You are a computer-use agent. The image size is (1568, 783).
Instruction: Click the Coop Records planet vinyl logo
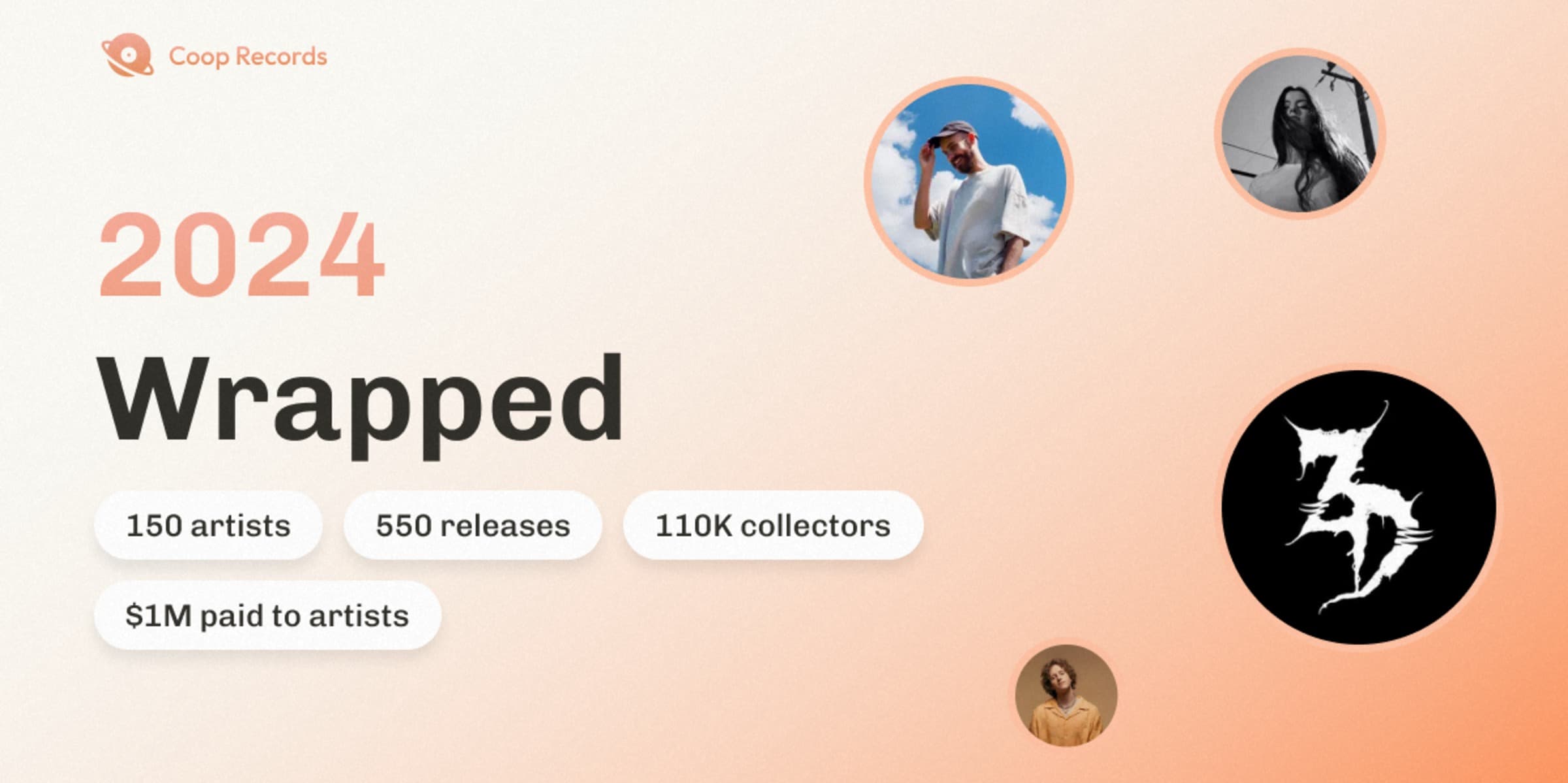[x=127, y=55]
